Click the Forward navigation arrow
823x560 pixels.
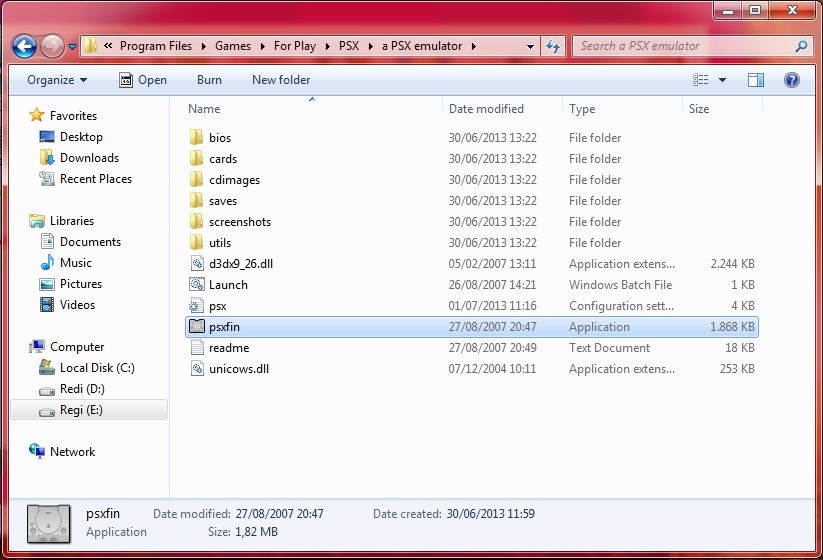coord(52,46)
